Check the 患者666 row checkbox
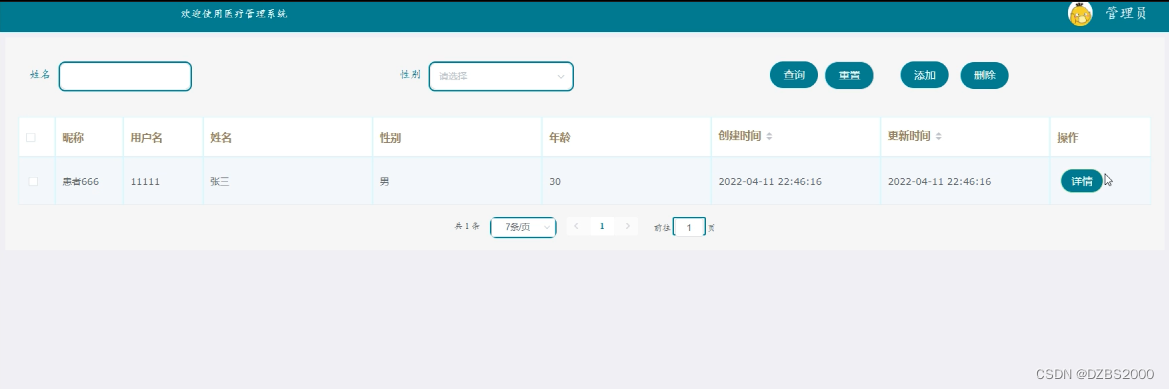This screenshot has height=389, width=1169. [32, 181]
